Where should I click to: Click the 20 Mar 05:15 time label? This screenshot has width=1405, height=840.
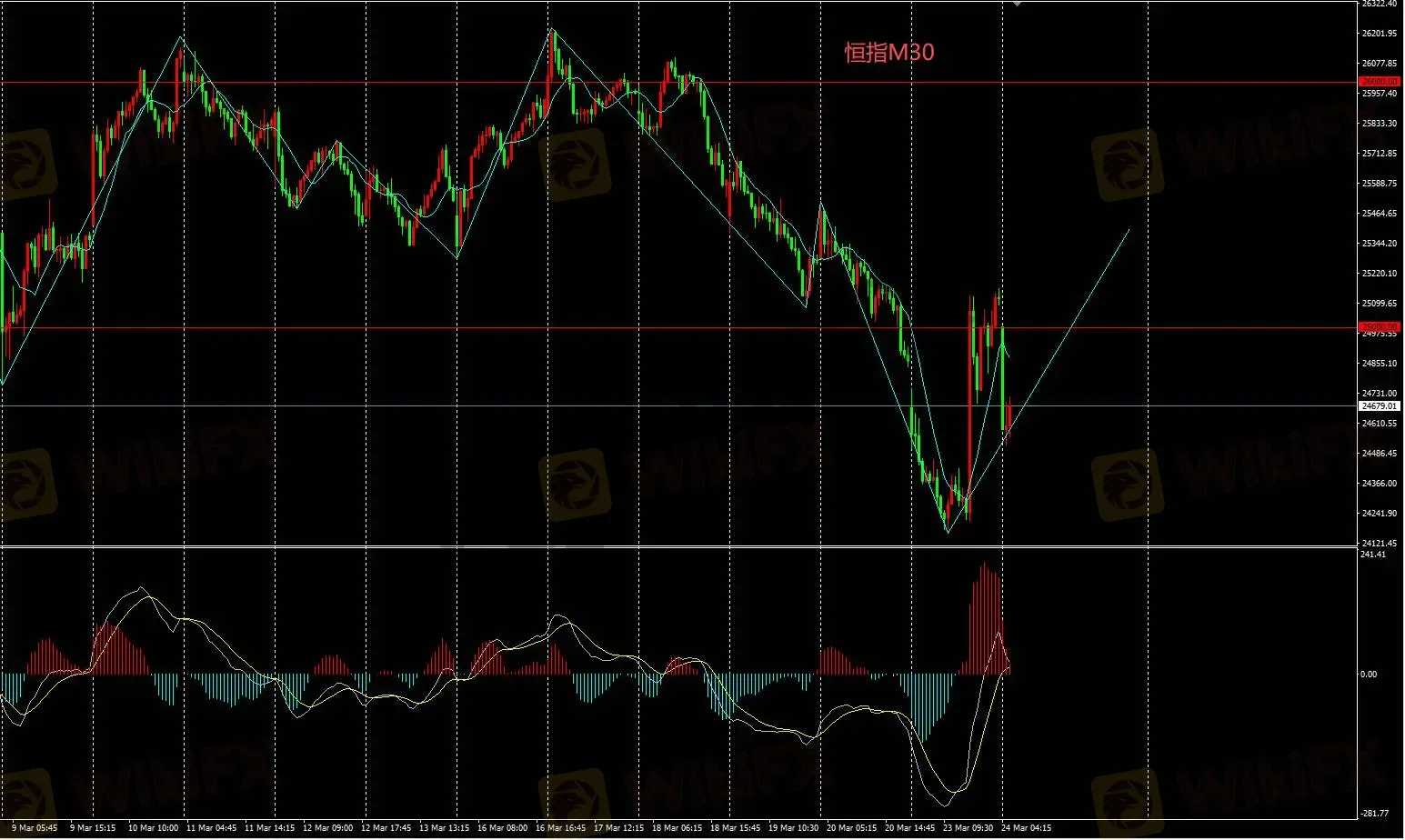click(851, 828)
